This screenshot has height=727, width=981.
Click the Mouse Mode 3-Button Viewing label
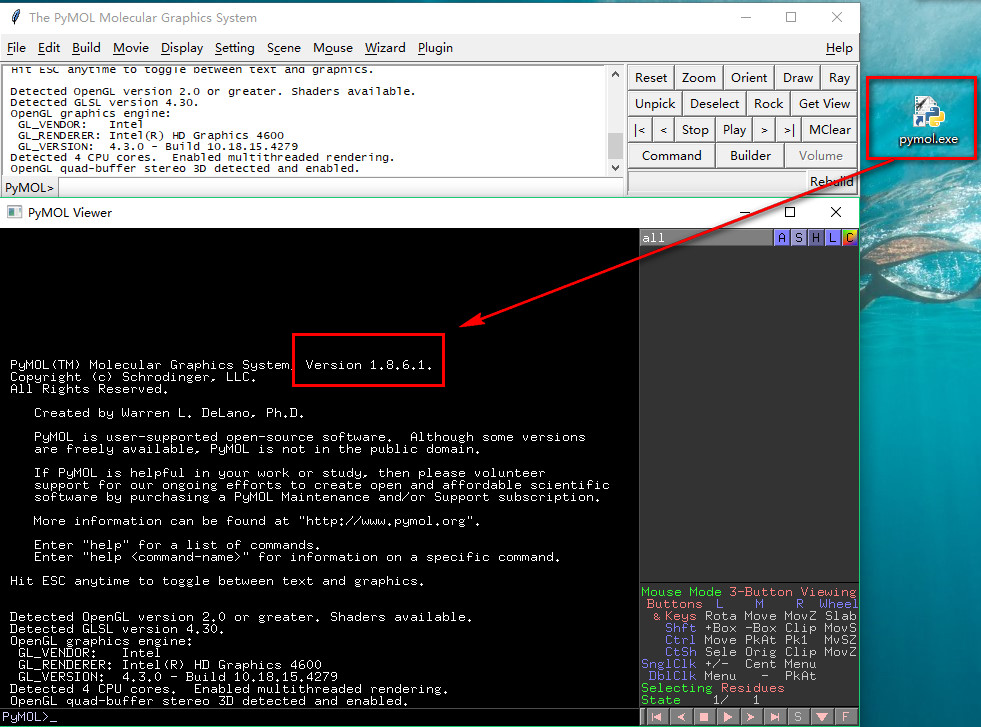tap(748, 592)
